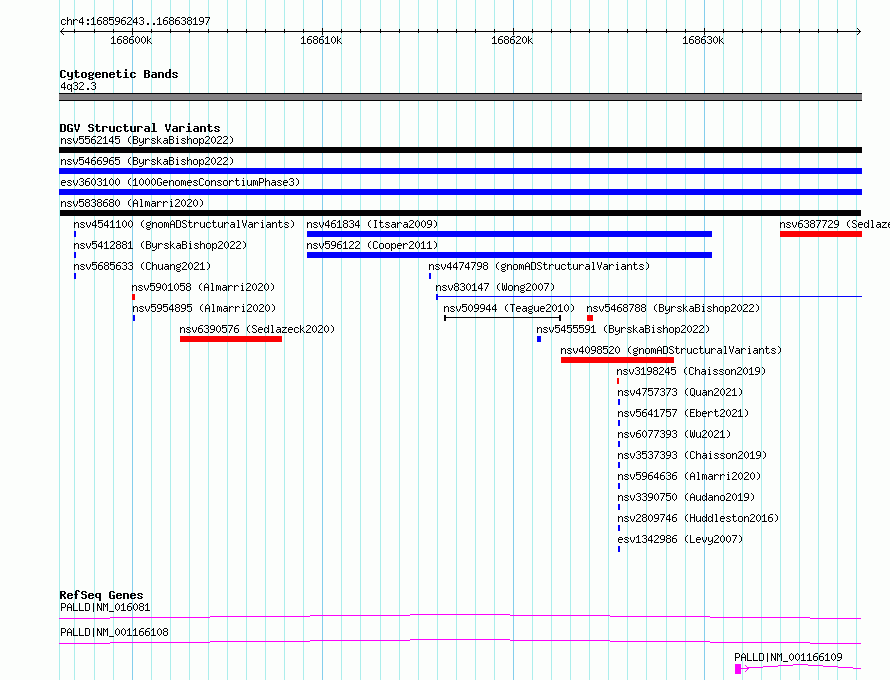Open nsv2809746 (Huddleston2016) label
The height and width of the screenshot is (680, 890).
(x=698, y=518)
